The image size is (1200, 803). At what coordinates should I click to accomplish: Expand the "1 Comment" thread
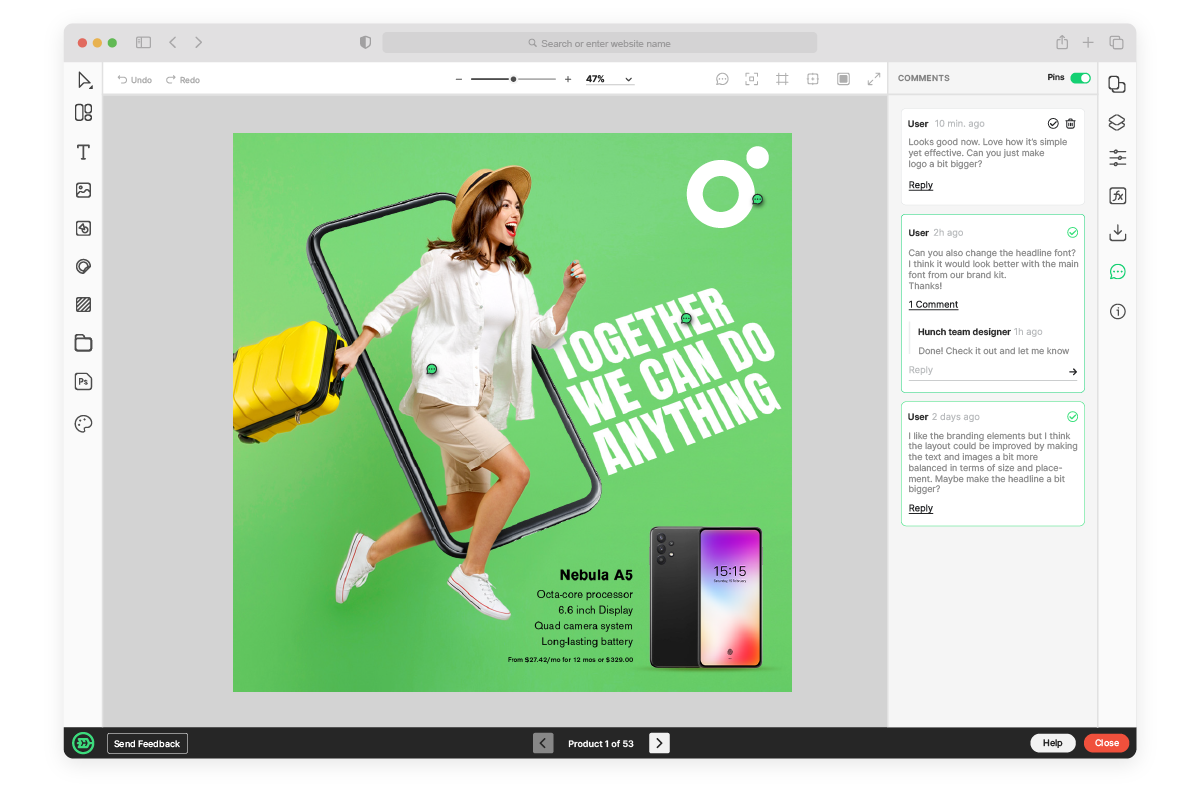click(933, 304)
